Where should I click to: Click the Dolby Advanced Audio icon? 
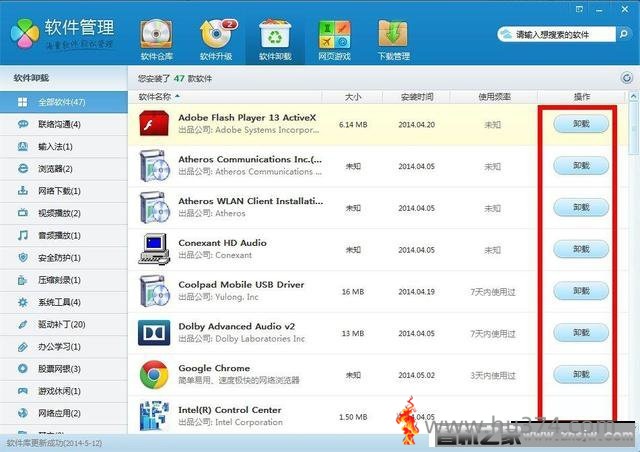(x=154, y=333)
